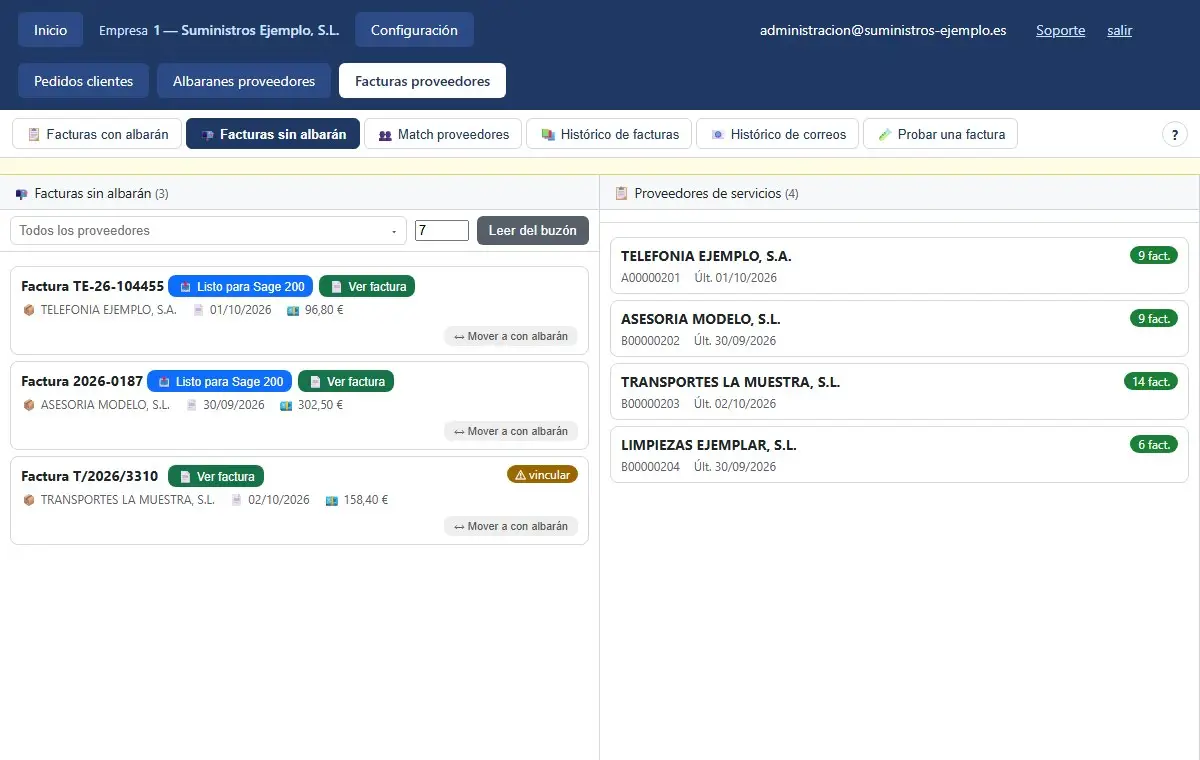This screenshot has width=1200, height=760.
Task: Click the clipboard icon in Proveedores de servicios header
Action: [x=621, y=193]
